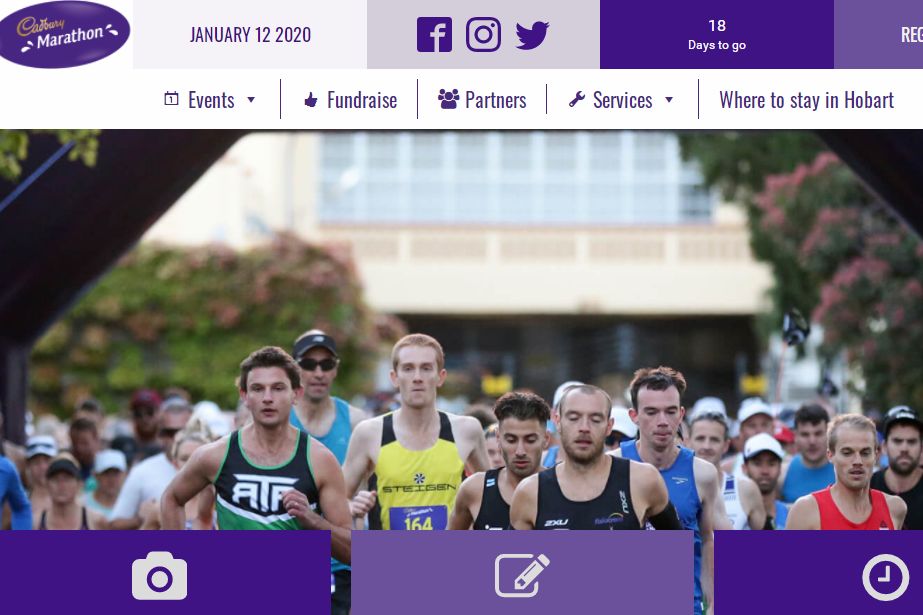Click the 18 Days to go countdown

[717, 35]
